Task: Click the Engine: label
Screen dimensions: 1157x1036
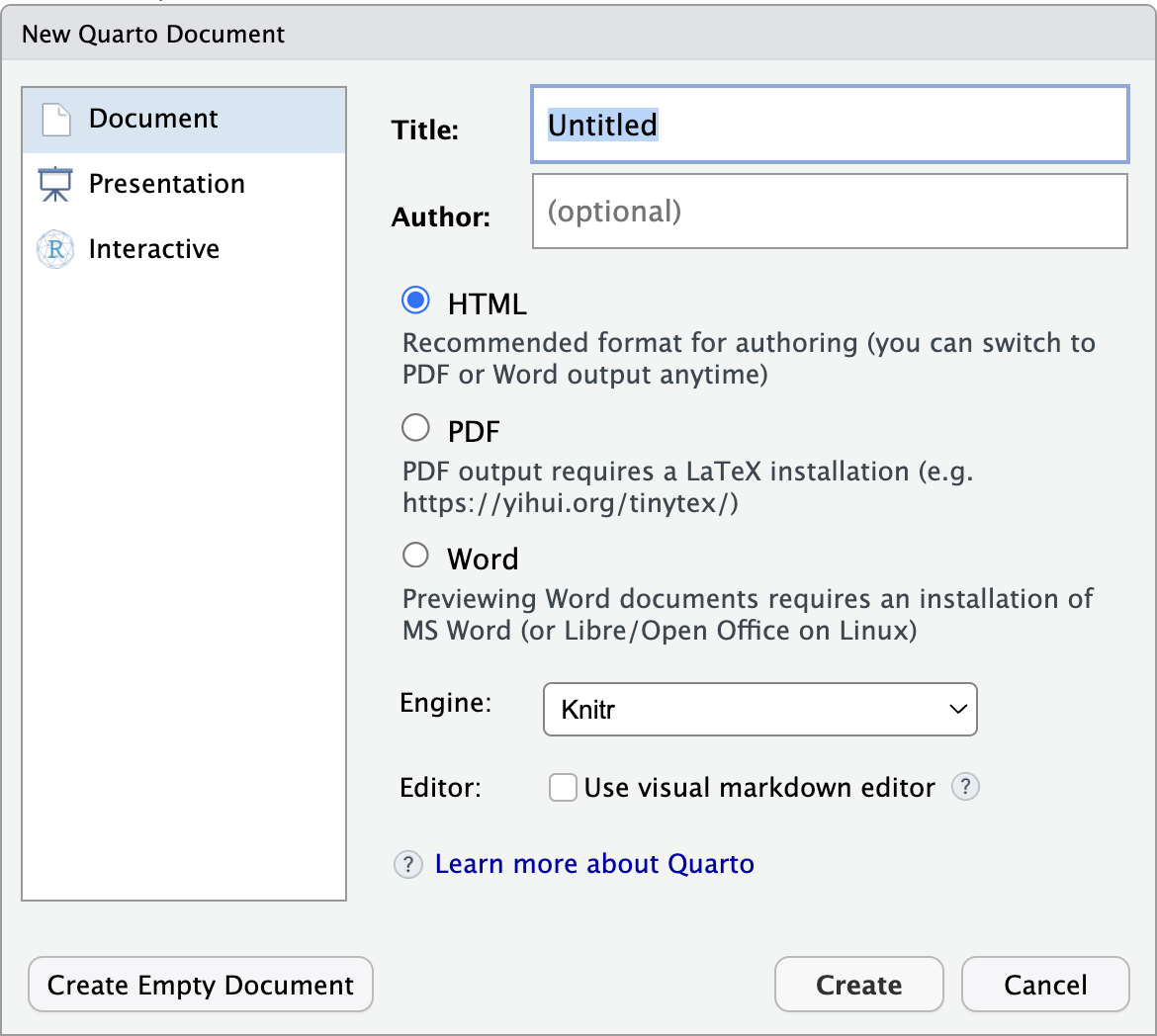Action: [446, 703]
